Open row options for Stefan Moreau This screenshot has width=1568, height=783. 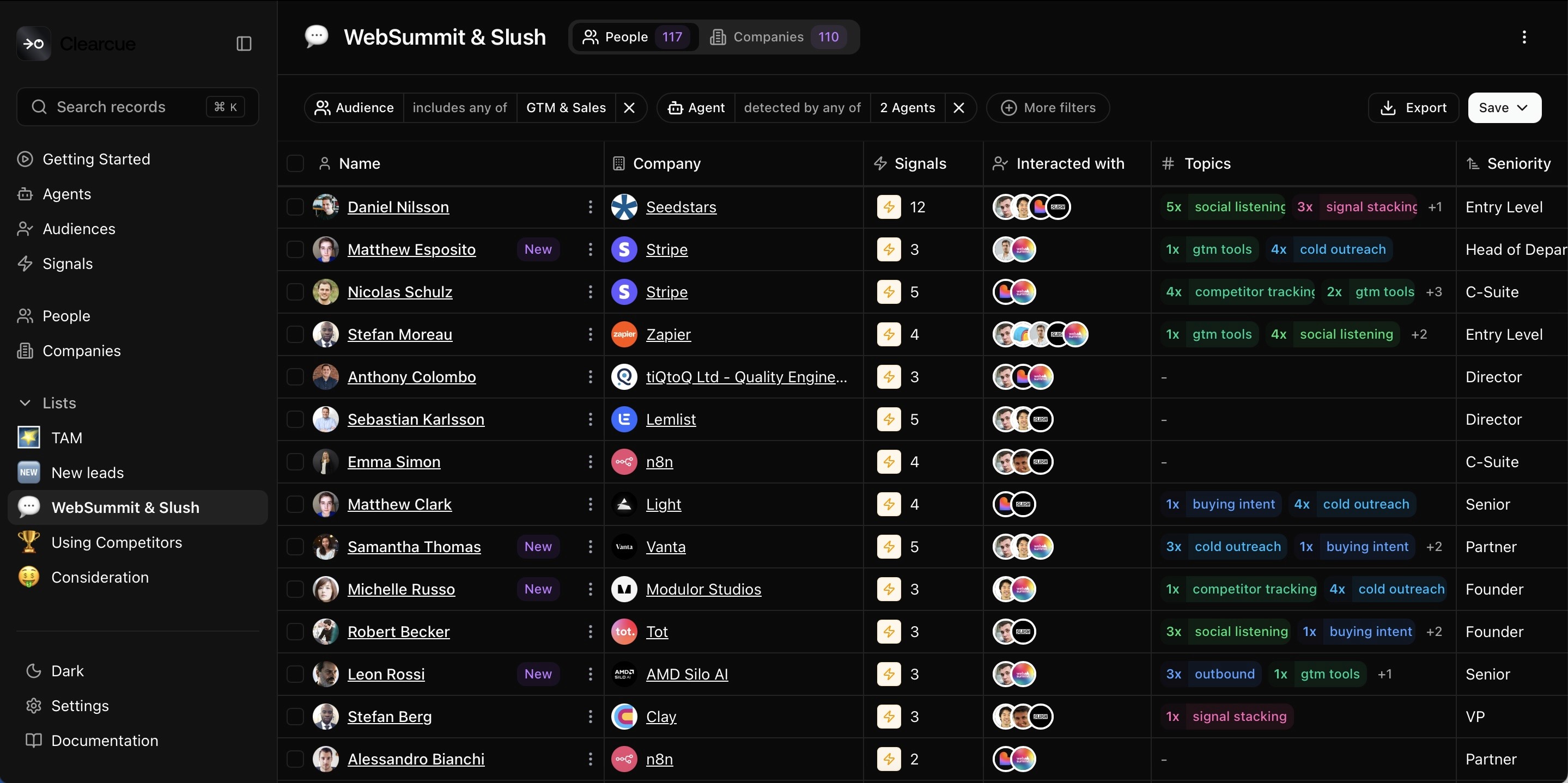(590, 334)
